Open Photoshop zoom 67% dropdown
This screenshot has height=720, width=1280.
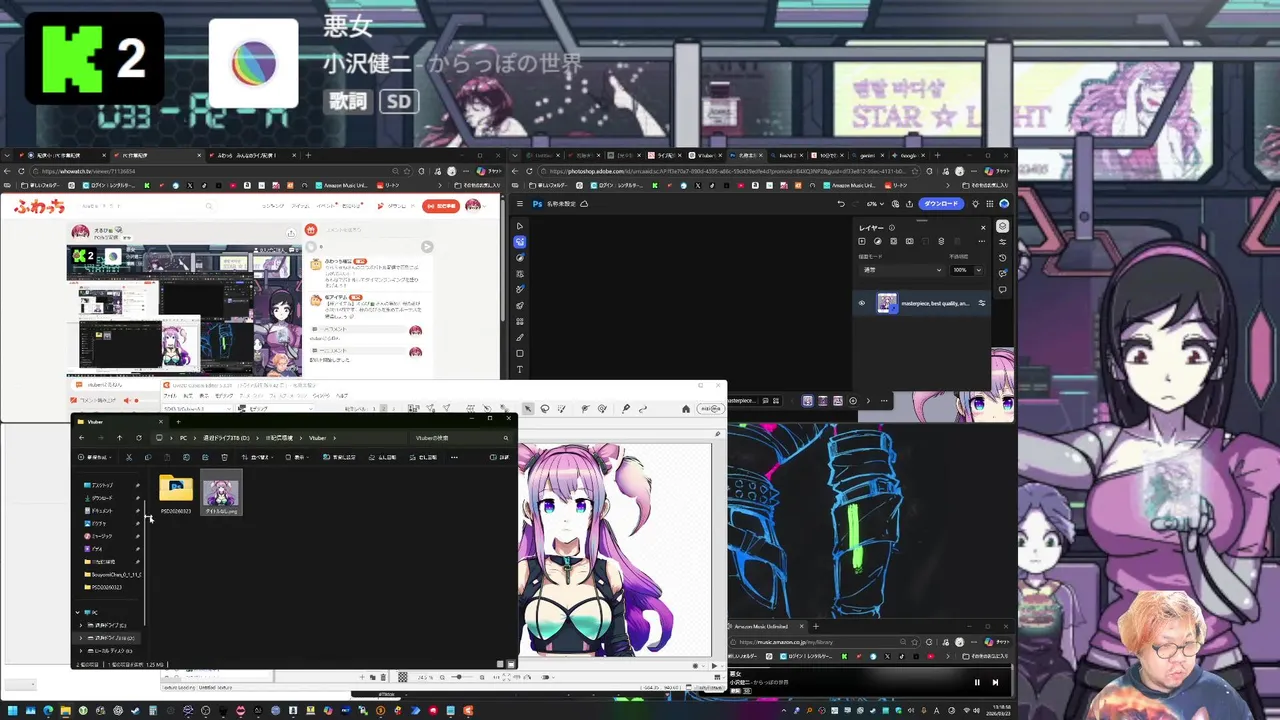875,204
